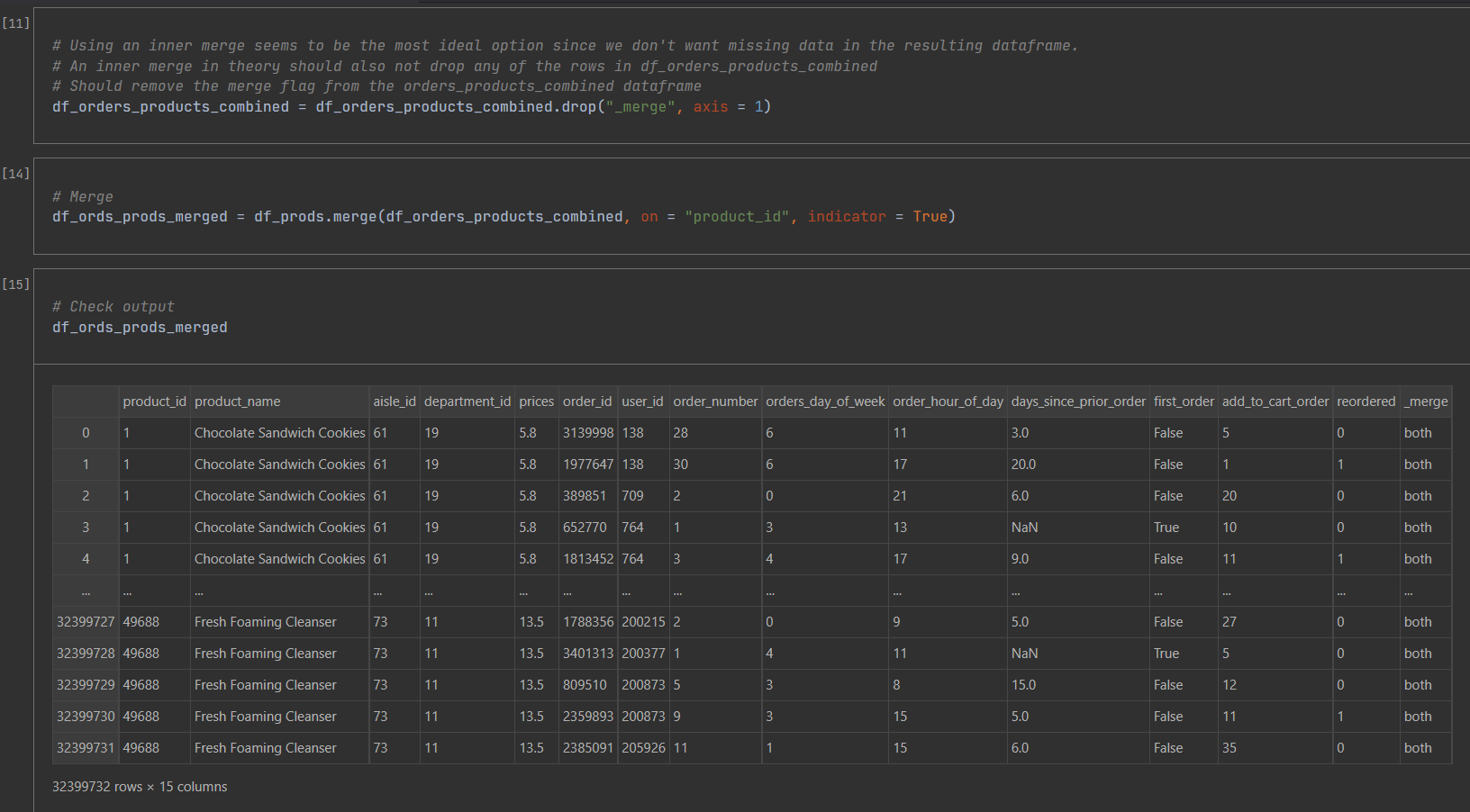
Task: Select the product_id column header
Action: [x=154, y=401]
